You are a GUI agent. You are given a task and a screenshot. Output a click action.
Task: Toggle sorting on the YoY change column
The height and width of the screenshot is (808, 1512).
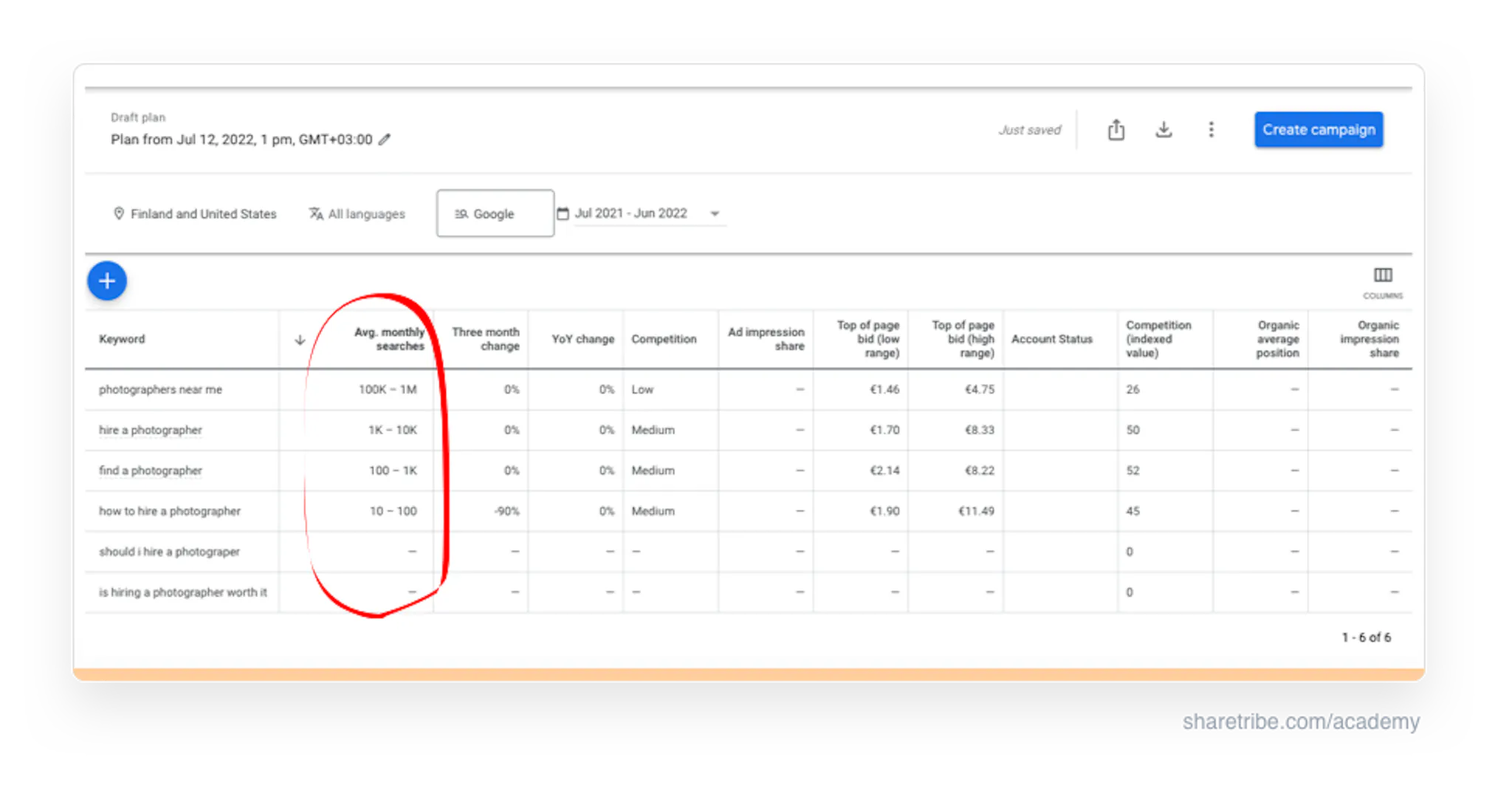tap(583, 339)
